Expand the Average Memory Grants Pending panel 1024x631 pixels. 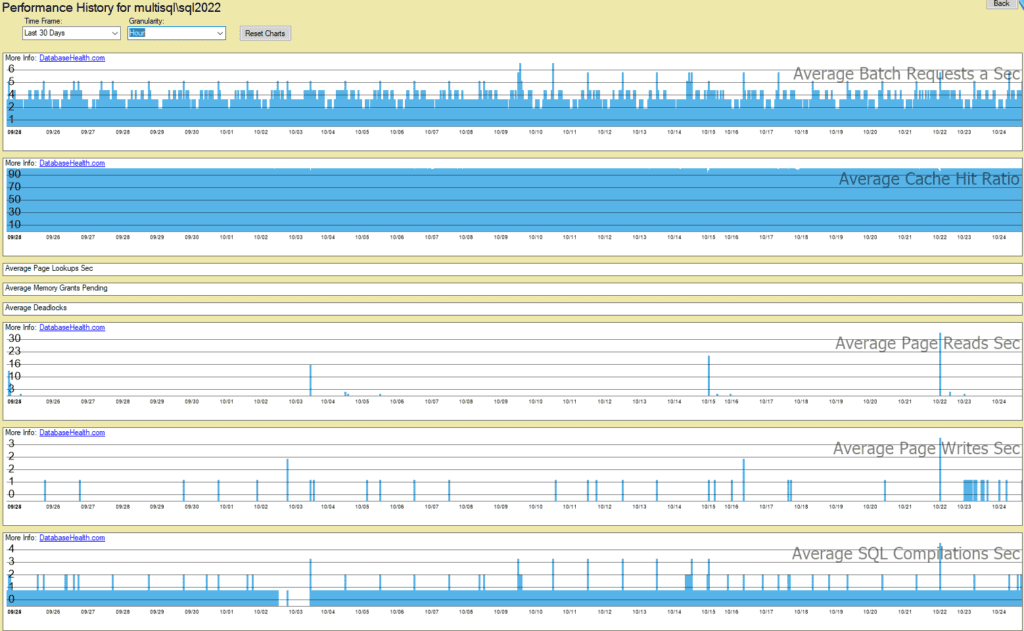[513, 288]
